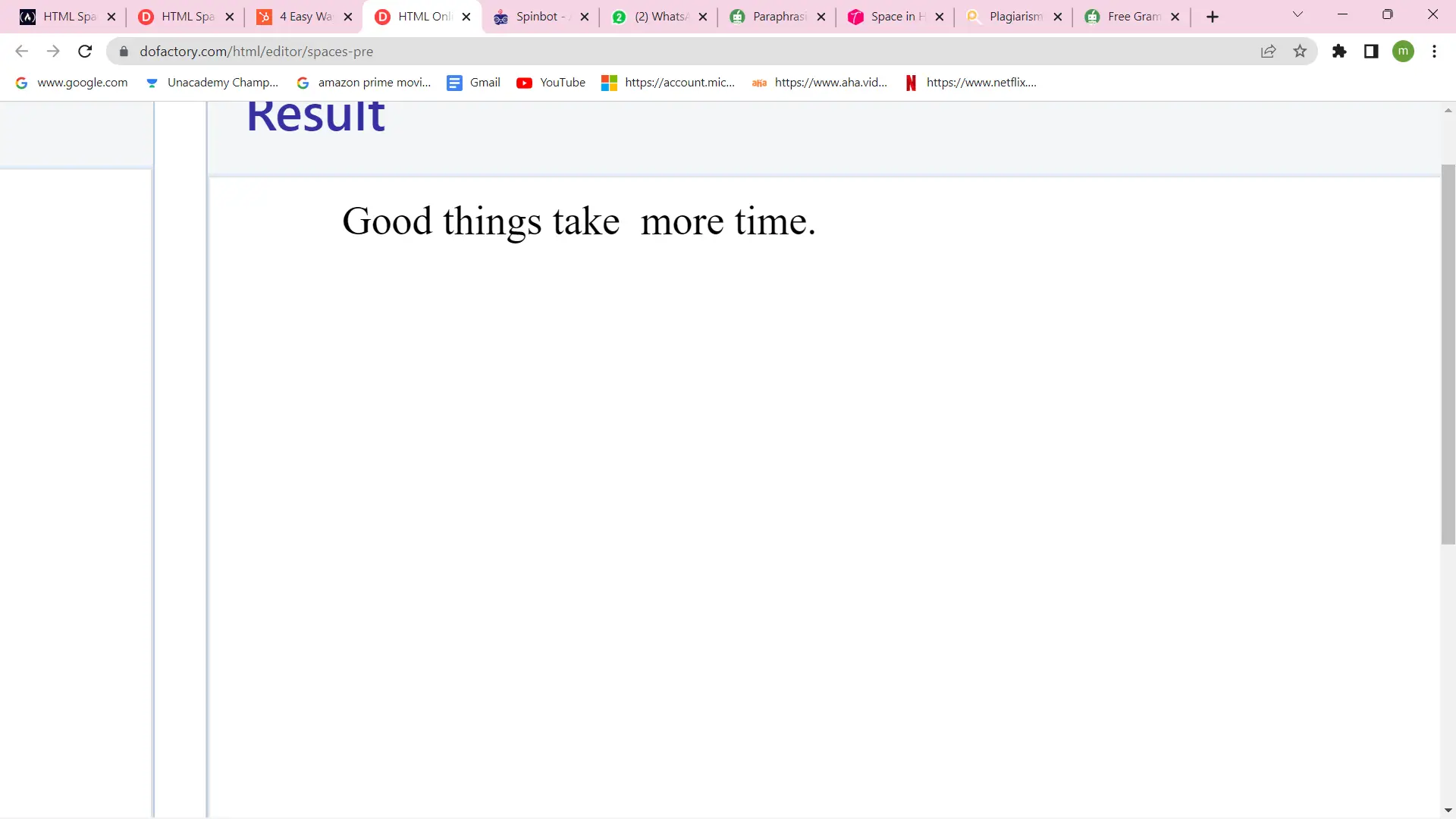Select the HTML Online tab

pos(420,16)
